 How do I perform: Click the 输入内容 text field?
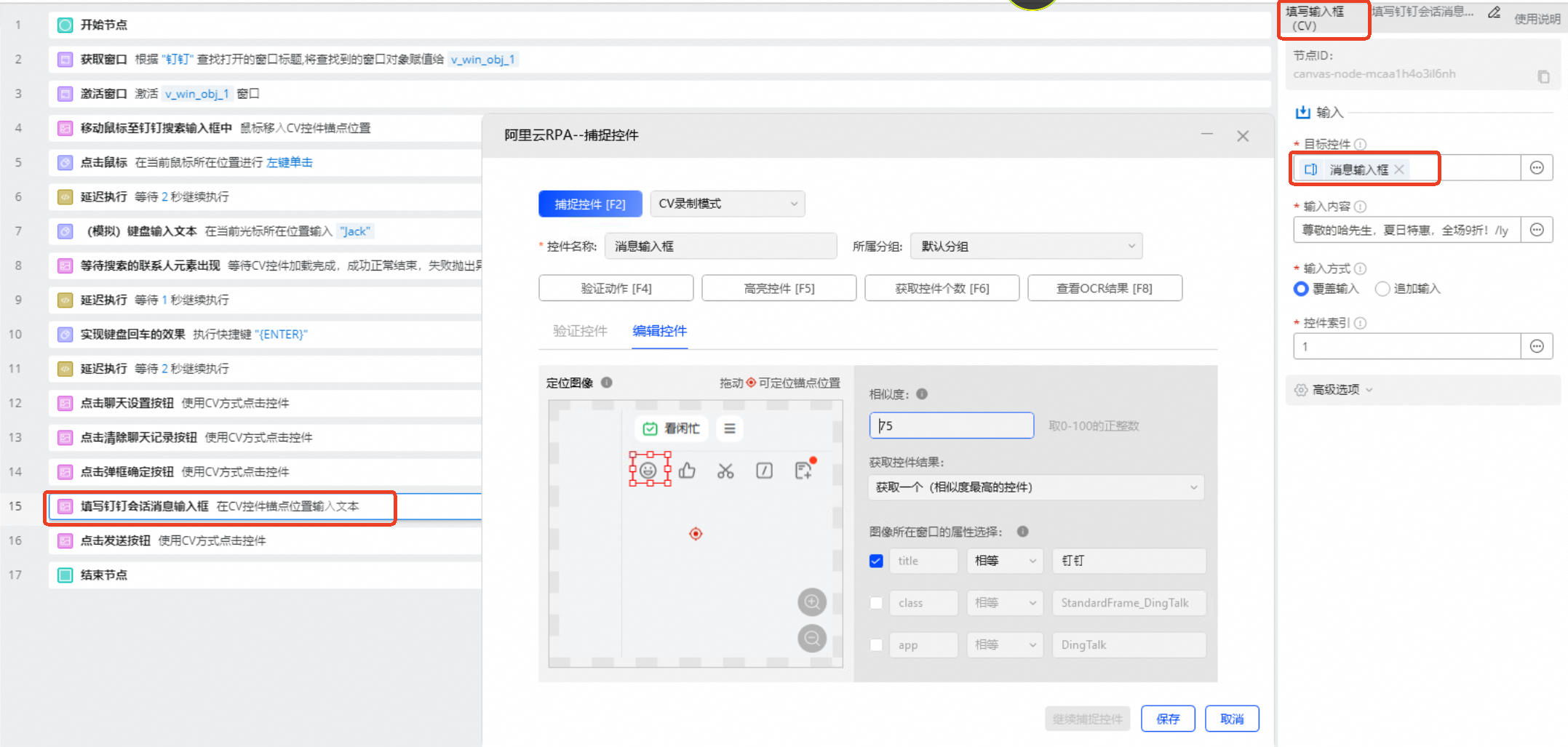click(1406, 230)
